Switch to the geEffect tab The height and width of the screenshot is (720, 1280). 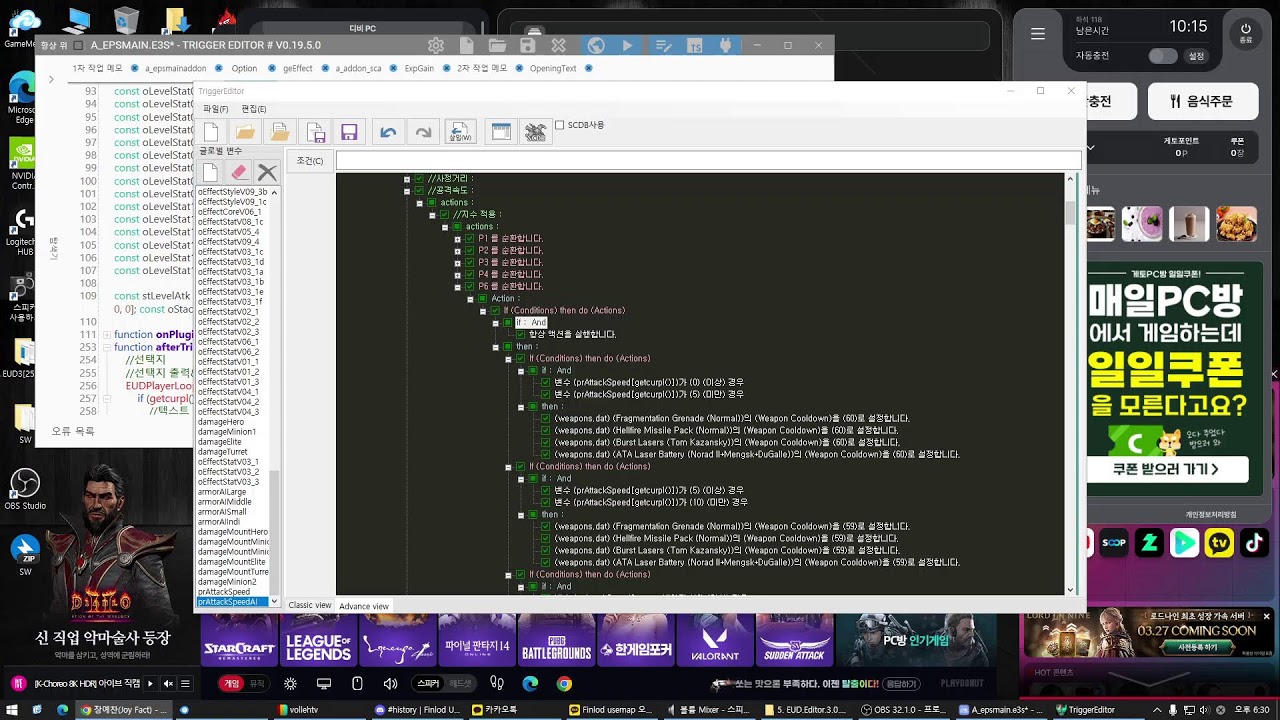click(x=298, y=68)
